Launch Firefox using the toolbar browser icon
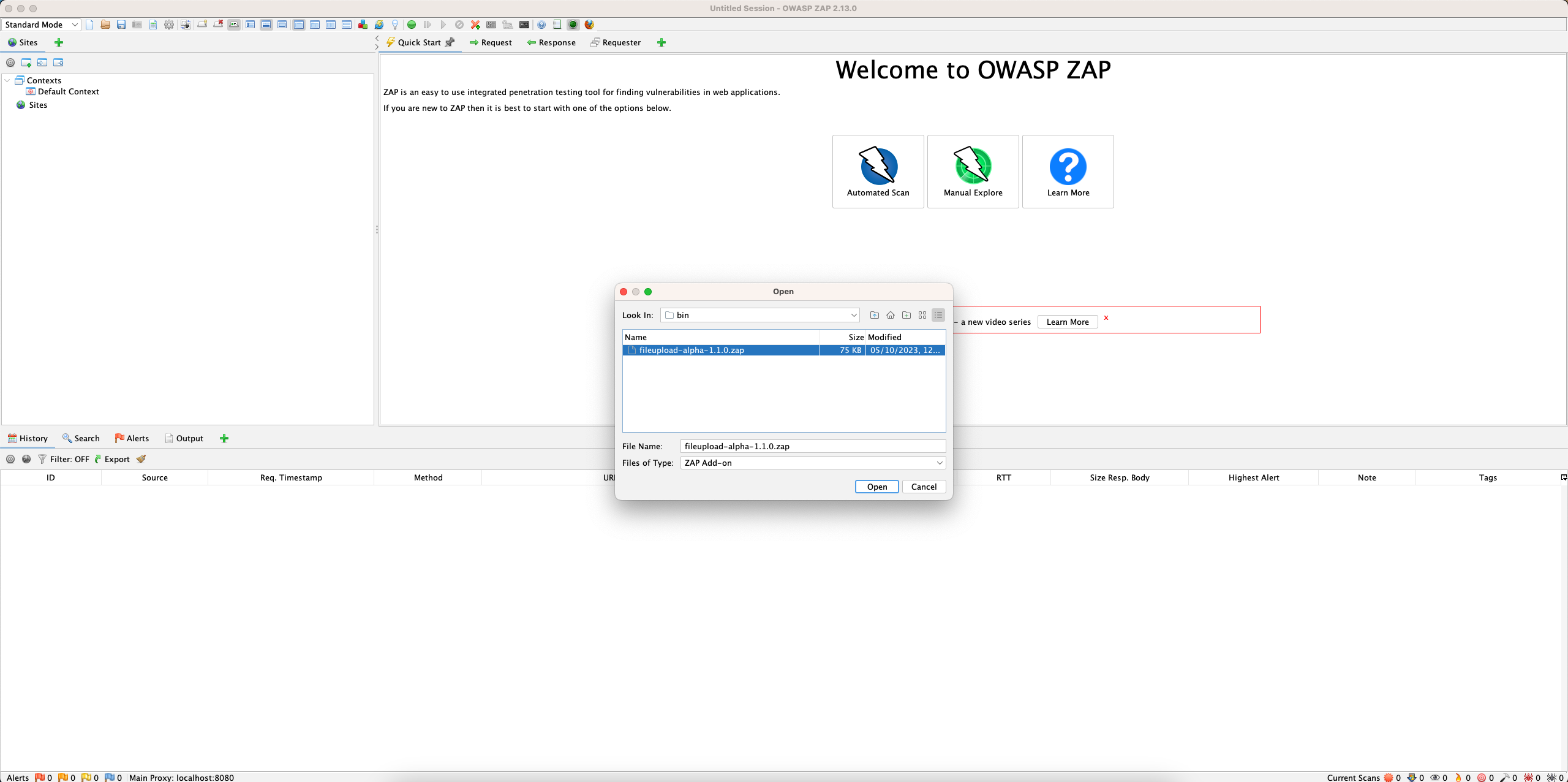The image size is (1568, 782). (x=589, y=25)
